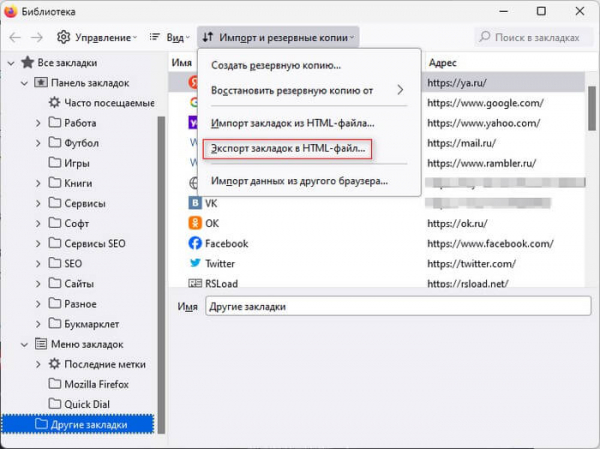Screen dimensions: 600x449
Task: Select the Часто посещаемые gear icon
Action: (54, 103)
